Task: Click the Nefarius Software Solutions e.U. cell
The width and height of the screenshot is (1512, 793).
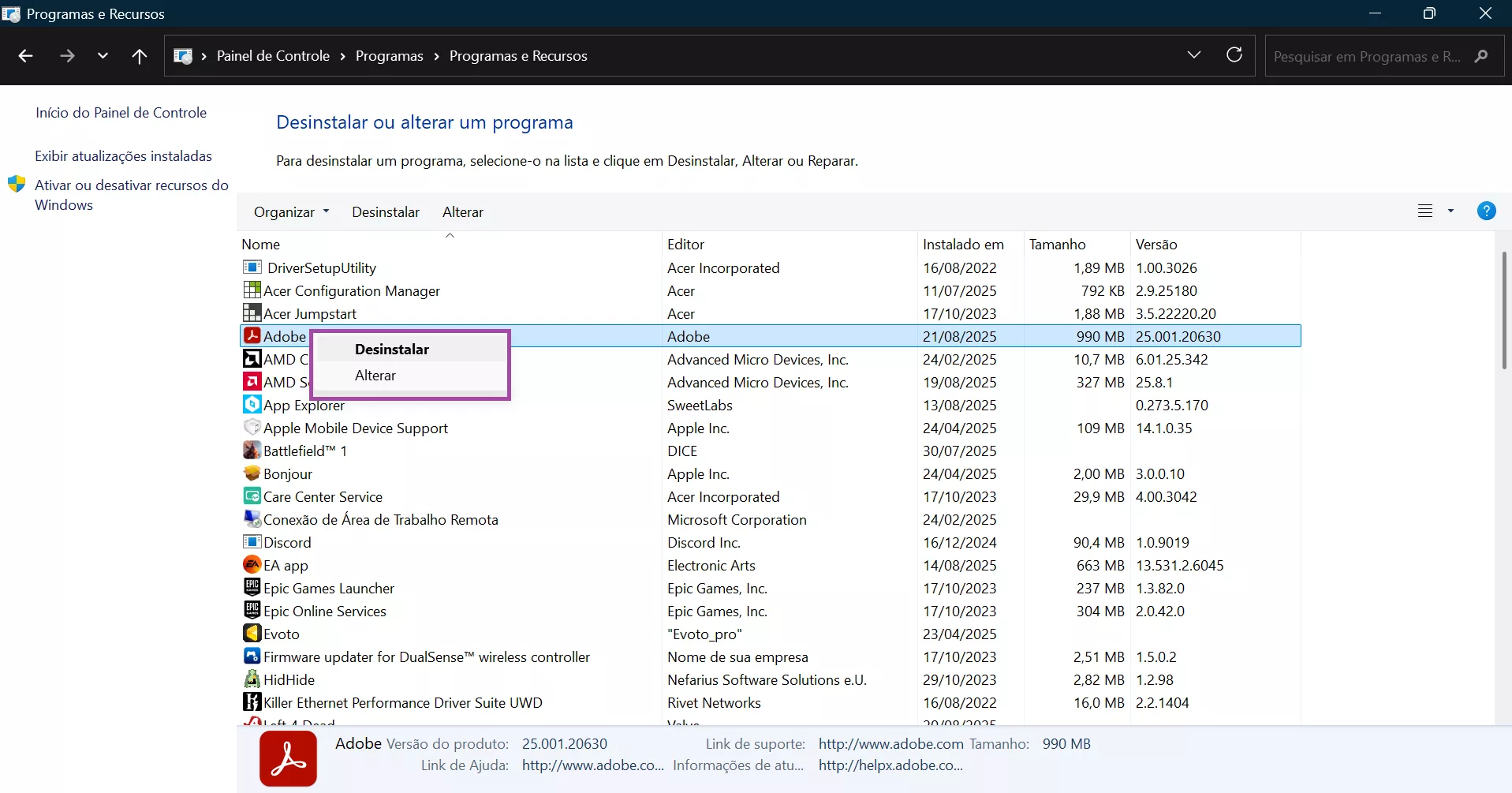Action: pos(767,680)
